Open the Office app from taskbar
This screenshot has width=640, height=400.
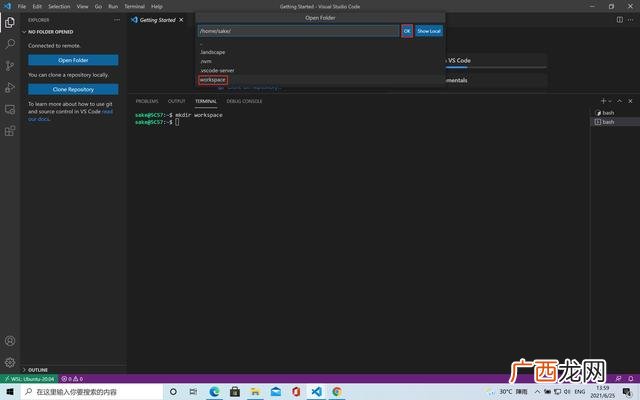296,392
